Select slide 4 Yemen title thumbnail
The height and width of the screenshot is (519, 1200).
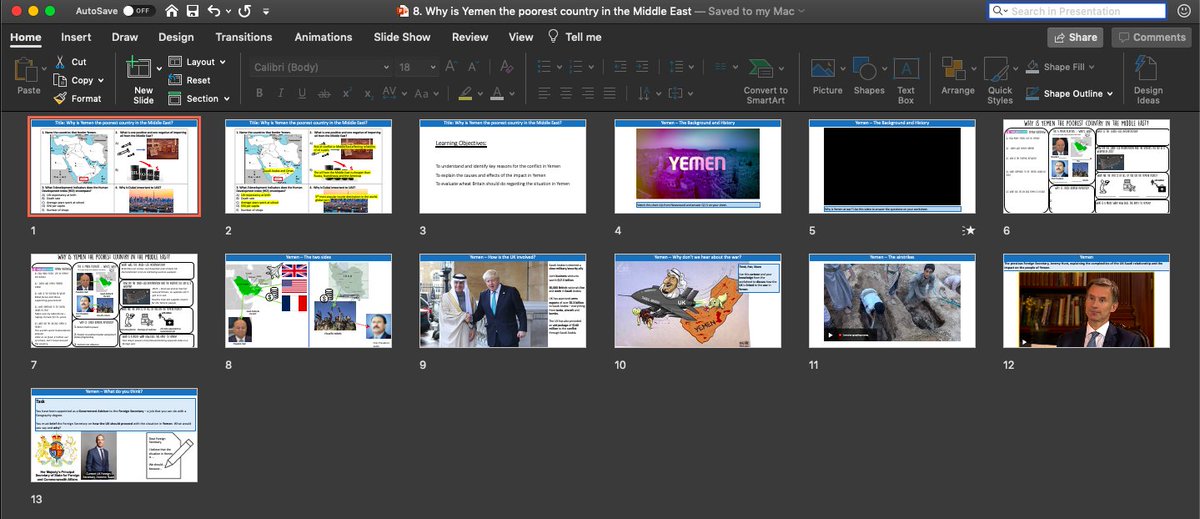[x=700, y=165]
